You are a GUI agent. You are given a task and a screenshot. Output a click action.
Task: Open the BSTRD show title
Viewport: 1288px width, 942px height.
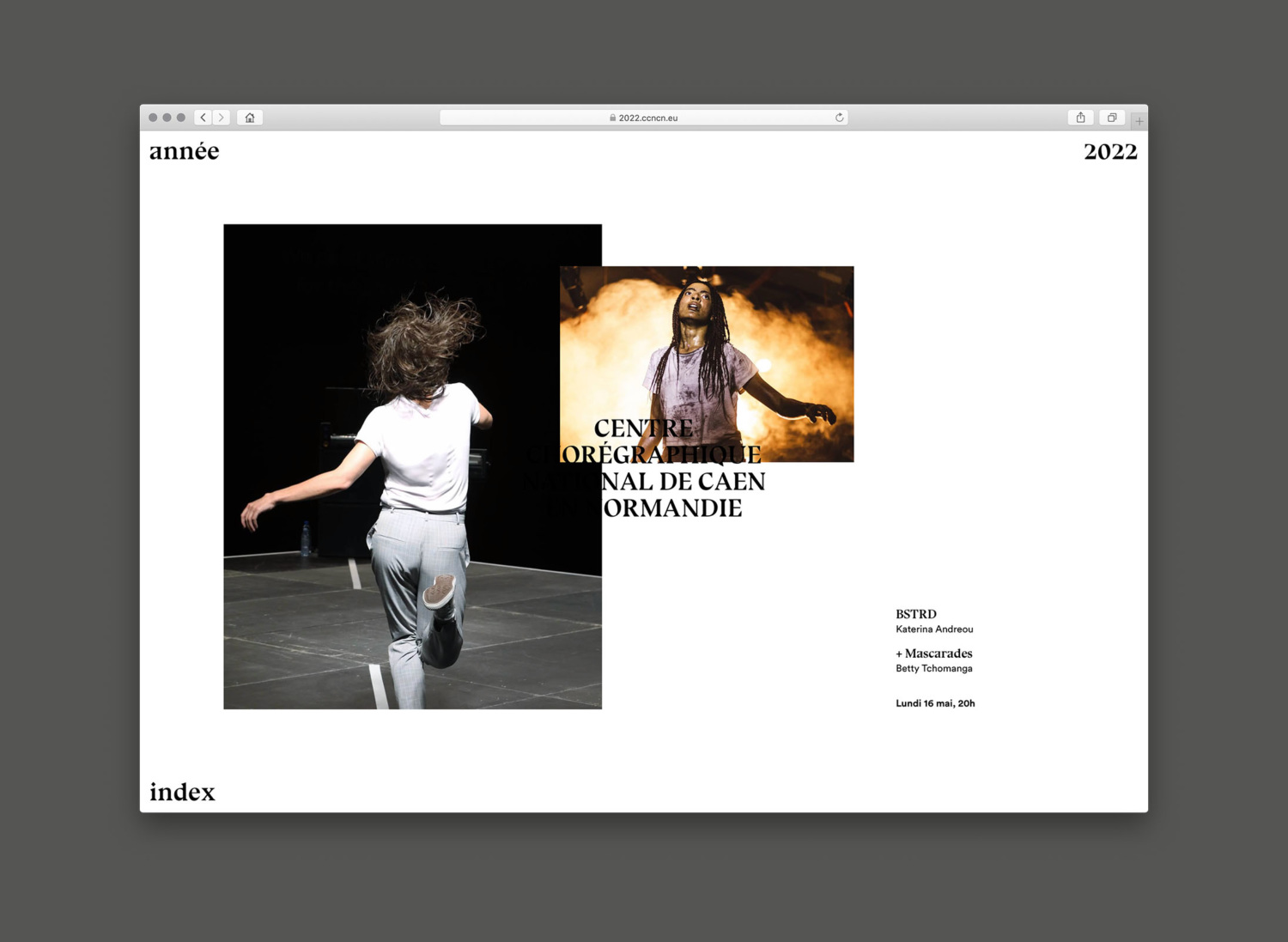point(916,614)
